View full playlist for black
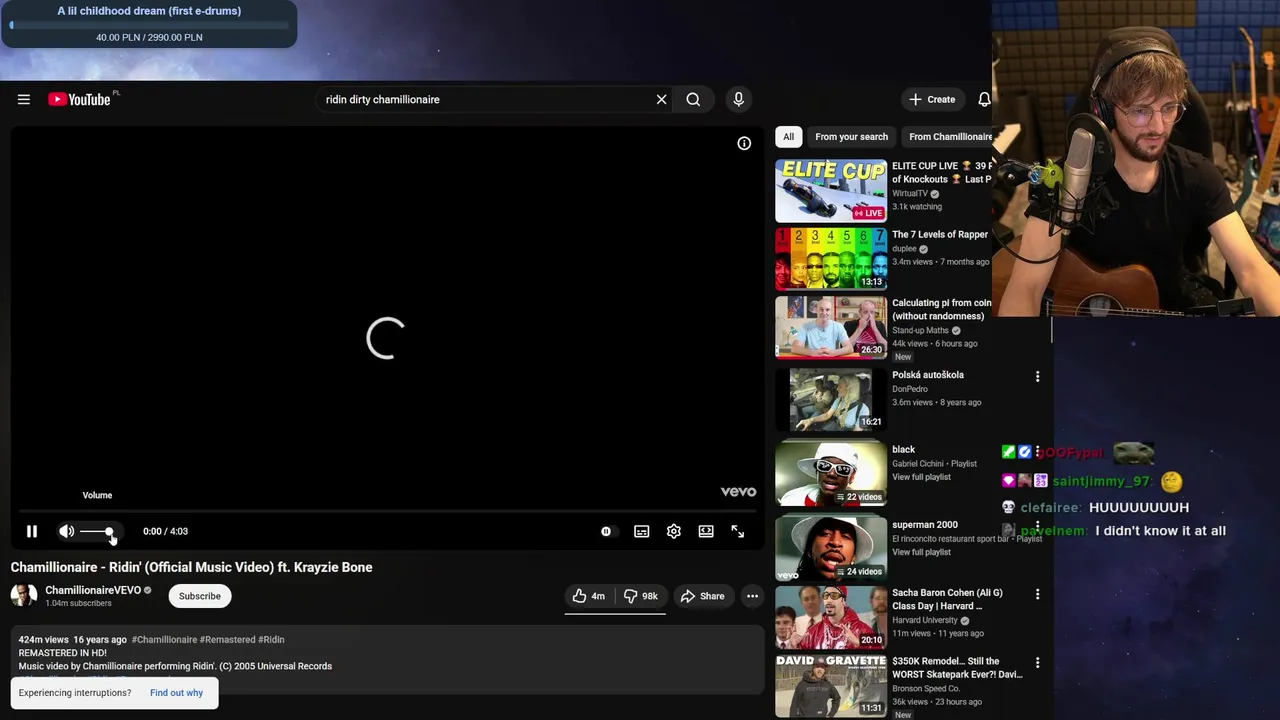The width and height of the screenshot is (1280, 720). tap(922, 477)
